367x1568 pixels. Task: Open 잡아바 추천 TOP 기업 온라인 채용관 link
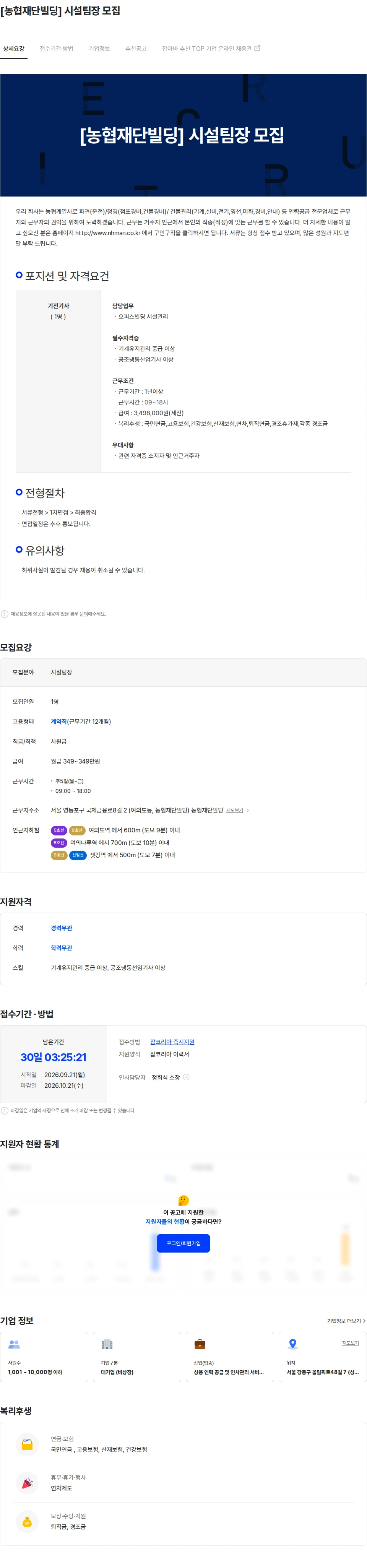coord(211,49)
